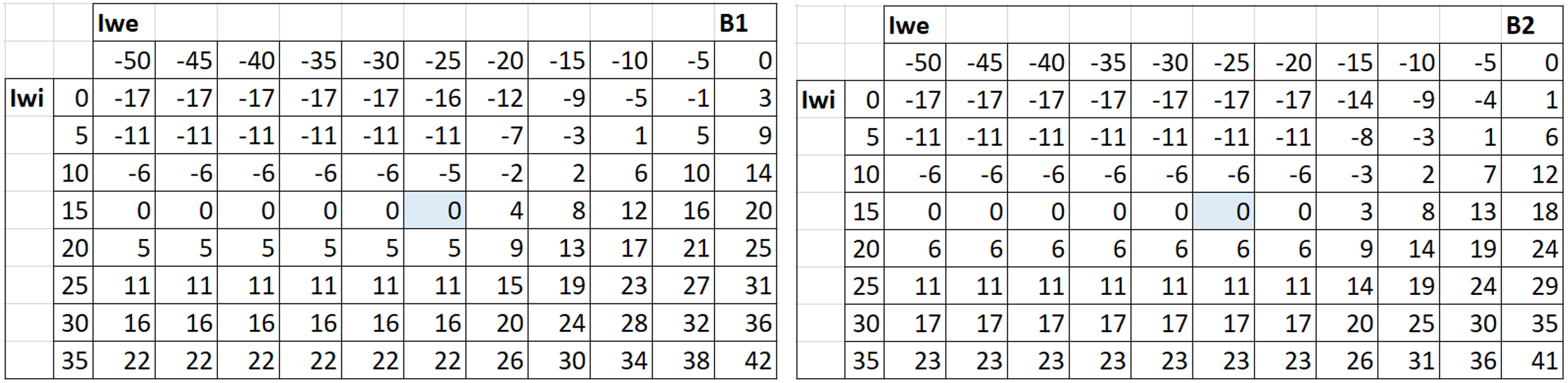Select the cell containing value 27
Screen dimensions: 1568x383
683,286
